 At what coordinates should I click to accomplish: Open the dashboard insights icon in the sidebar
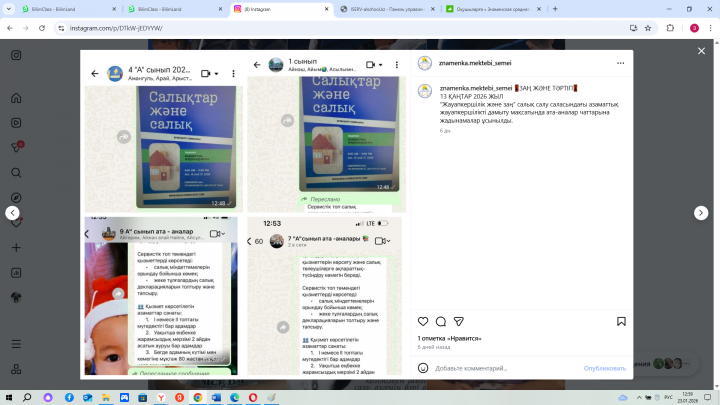[16, 273]
